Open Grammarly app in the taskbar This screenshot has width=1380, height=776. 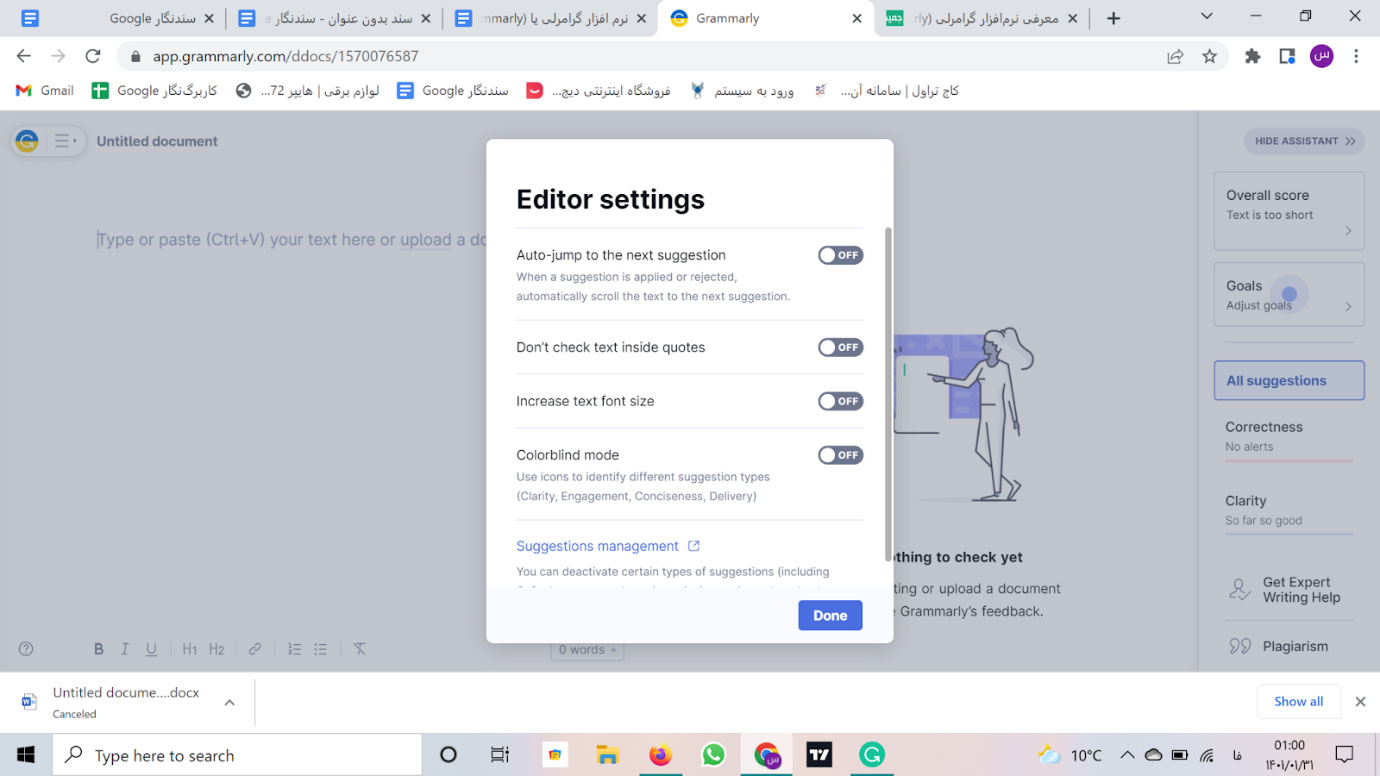[x=872, y=755]
